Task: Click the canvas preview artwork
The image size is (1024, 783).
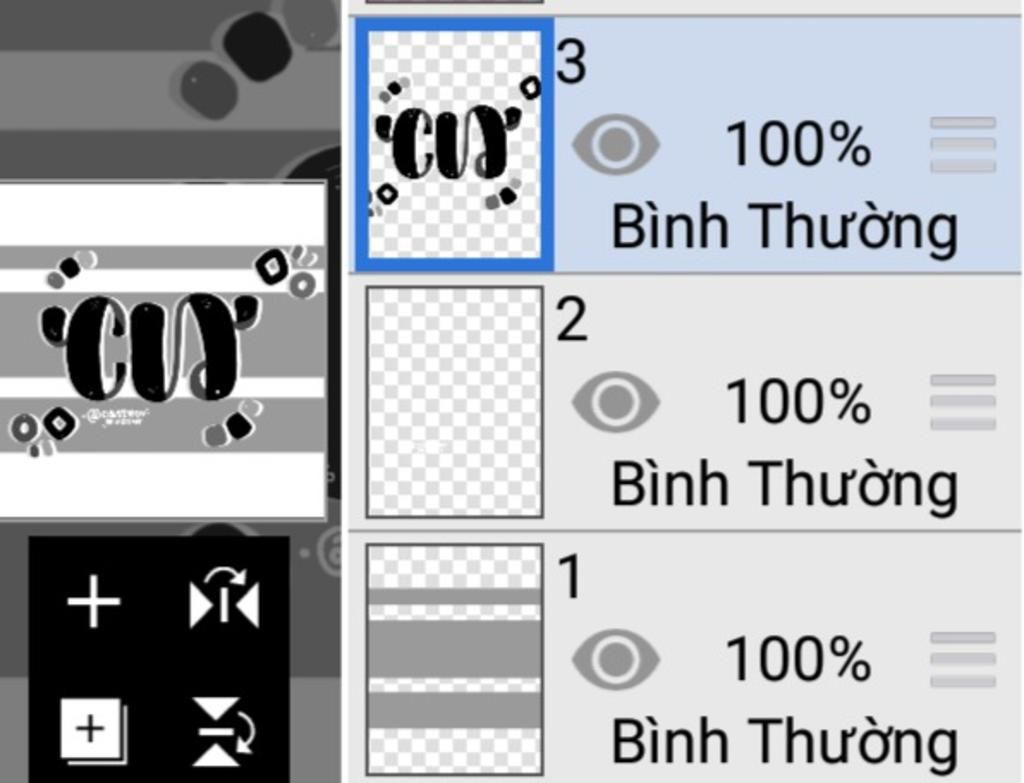Action: 163,351
